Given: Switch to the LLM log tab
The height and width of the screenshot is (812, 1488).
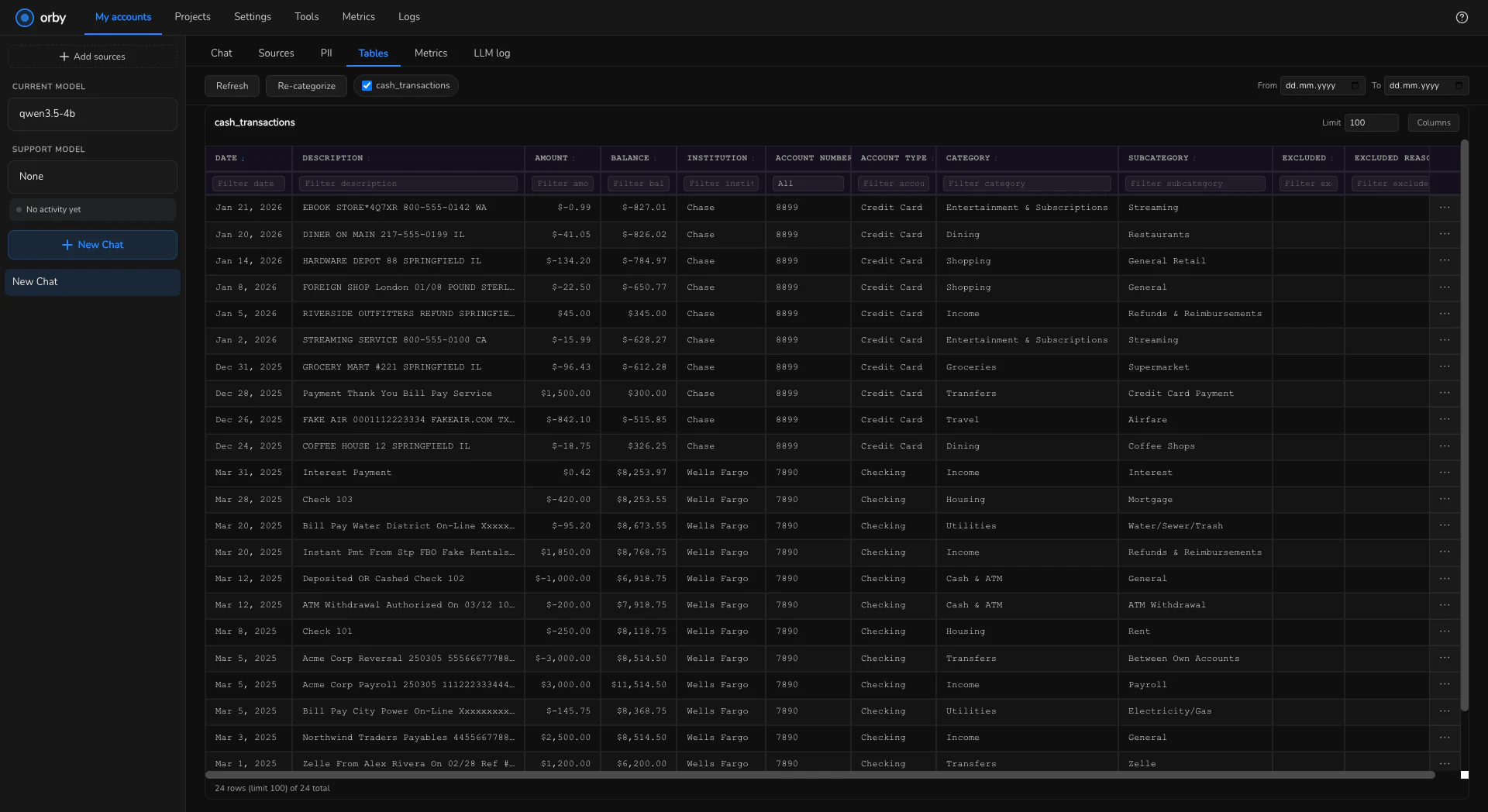Looking at the screenshot, I should [x=492, y=53].
